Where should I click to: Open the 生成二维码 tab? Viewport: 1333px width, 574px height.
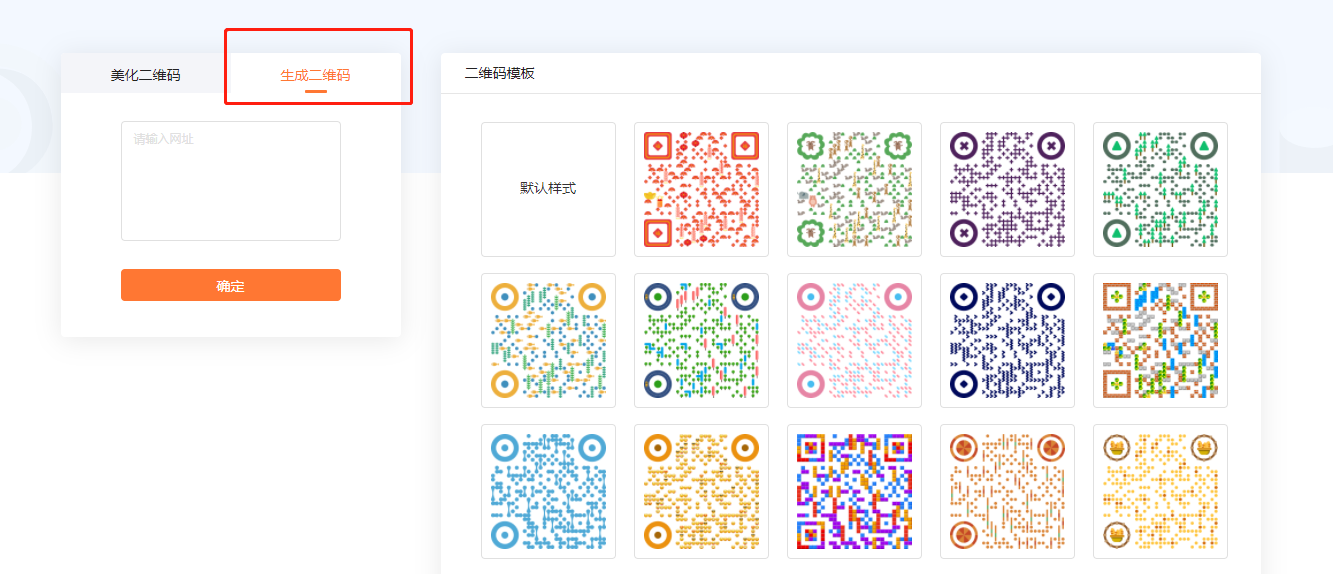pos(315,75)
